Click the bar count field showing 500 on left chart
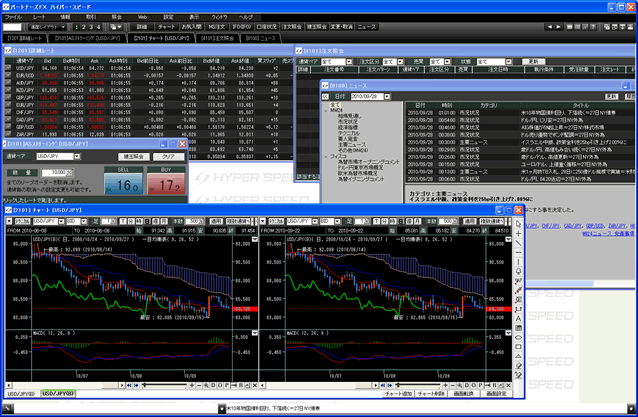 pos(194,221)
